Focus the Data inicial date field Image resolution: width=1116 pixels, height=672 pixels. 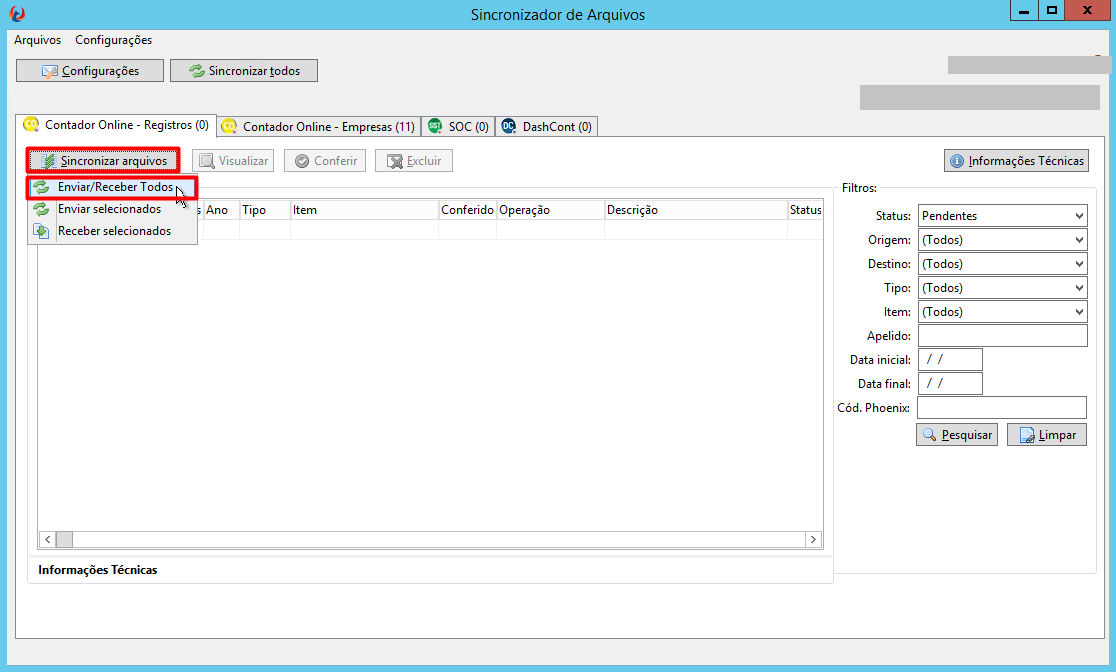(x=950, y=359)
